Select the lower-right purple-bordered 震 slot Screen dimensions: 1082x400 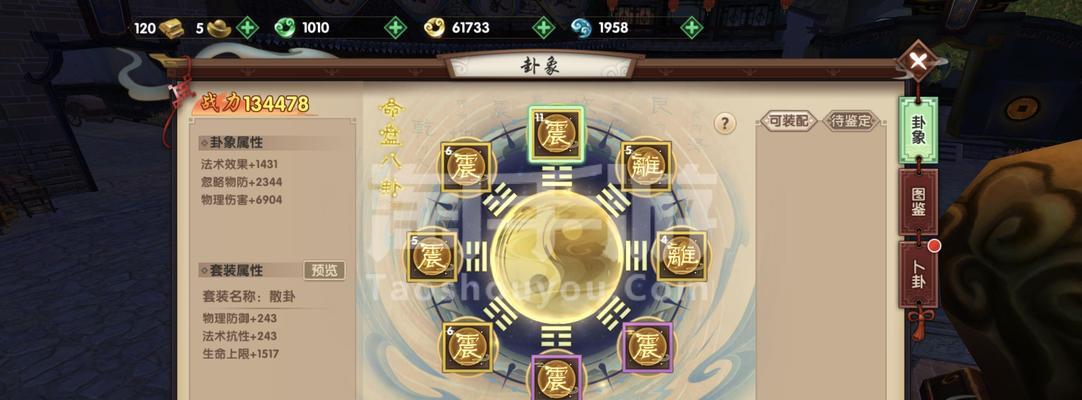point(647,347)
